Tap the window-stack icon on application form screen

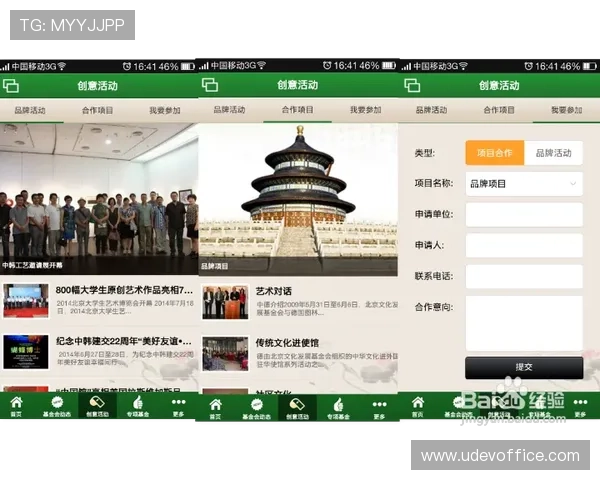tap(412, 85)
